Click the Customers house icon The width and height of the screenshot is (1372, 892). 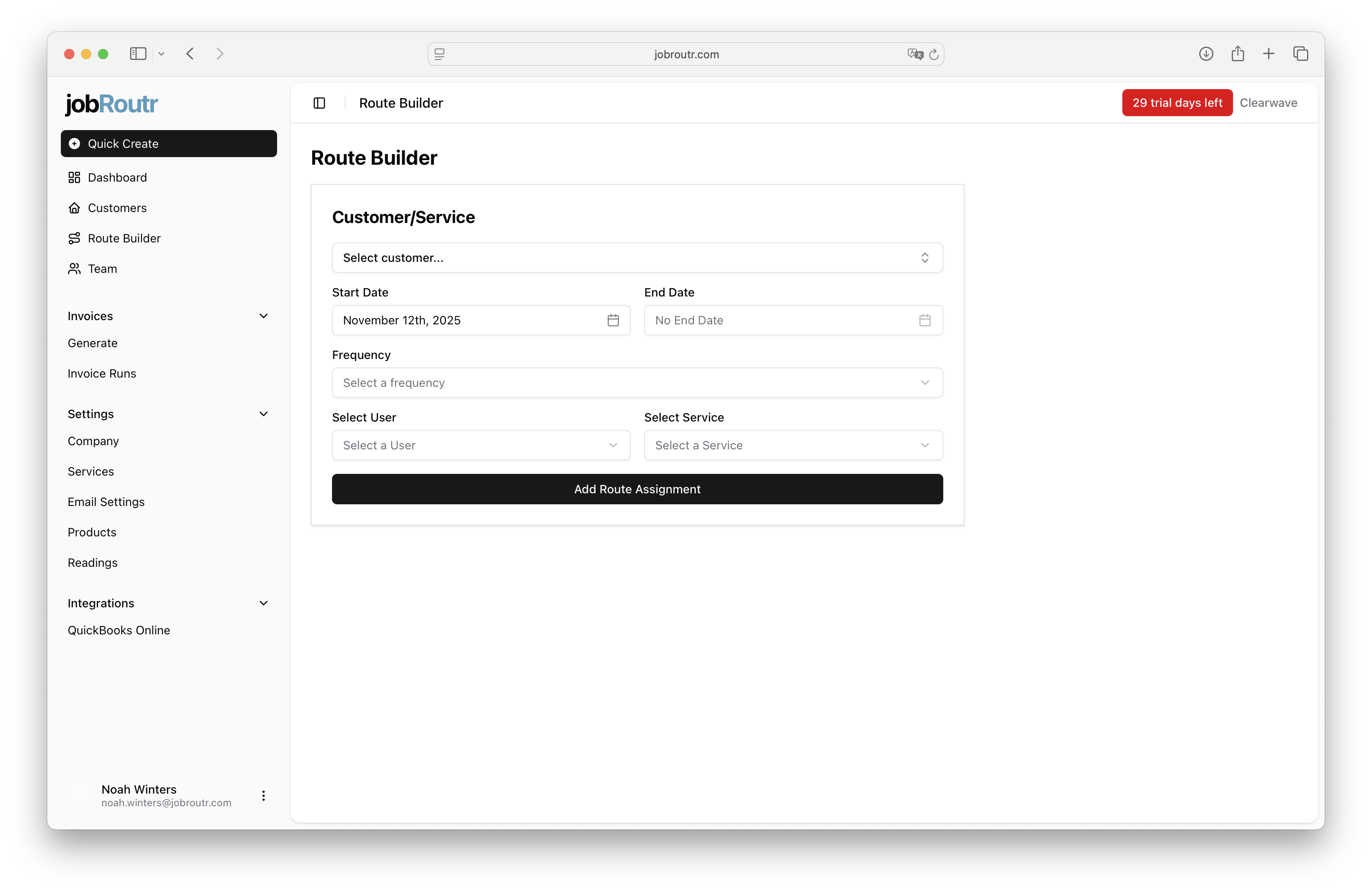(75, 207)
